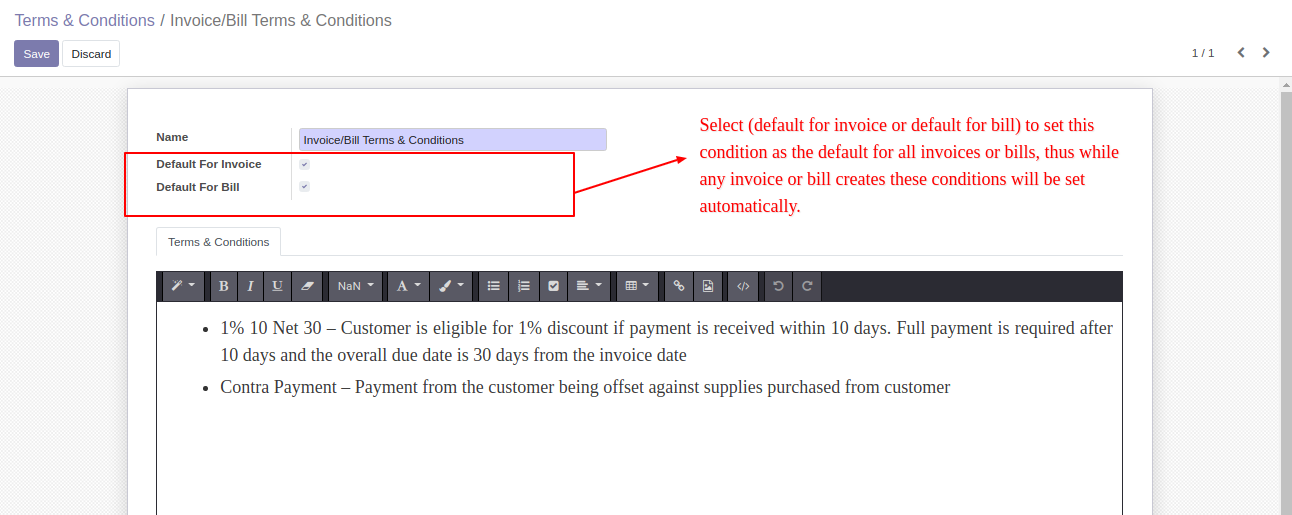Toggle the Default For Invoice checkbox
The image size is (1292, 515).
pos(304,164)
